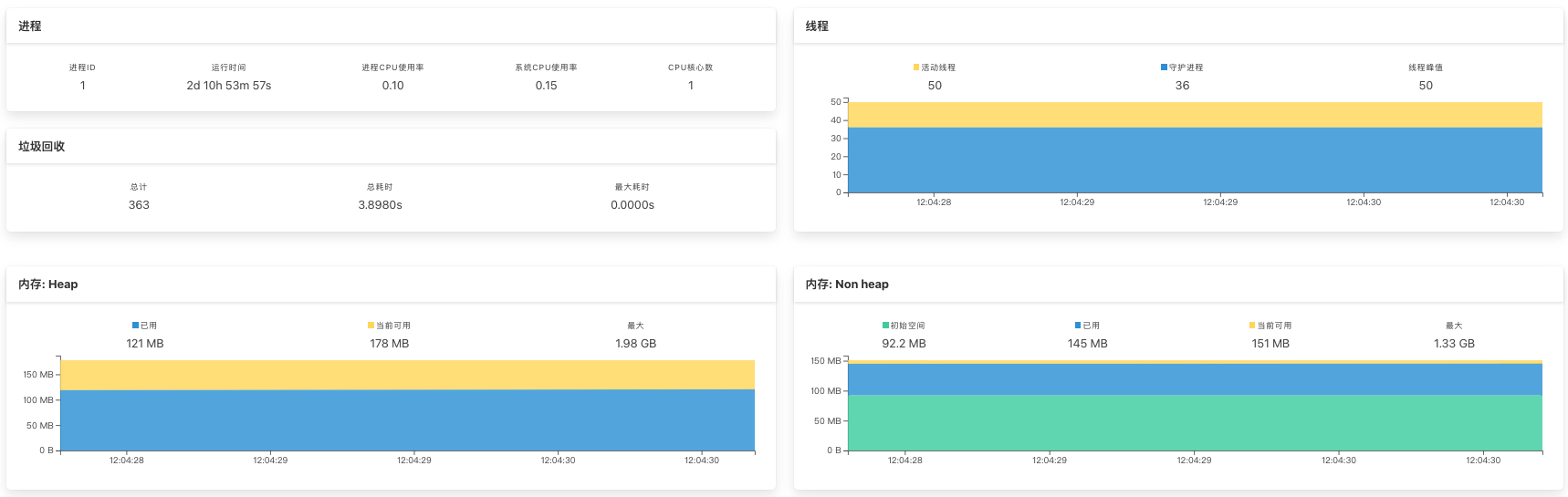Click the 12:04:28 tick in Heap chart

[x=127, y=461]
